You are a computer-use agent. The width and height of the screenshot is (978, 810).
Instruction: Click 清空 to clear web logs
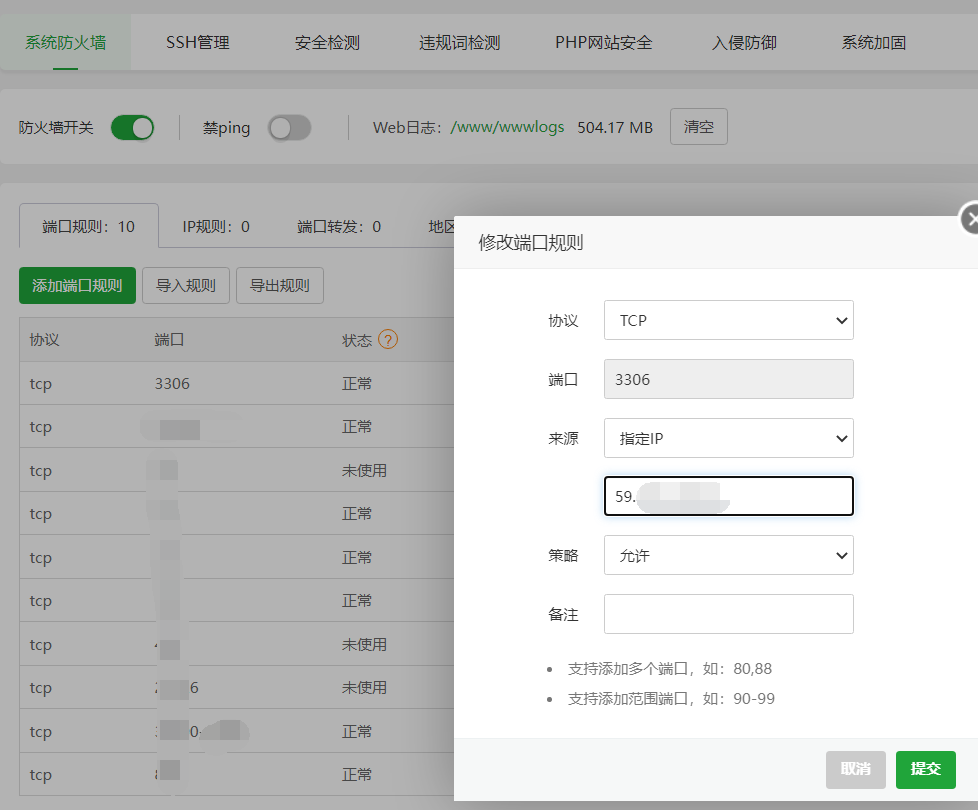(x=698, y=127)
